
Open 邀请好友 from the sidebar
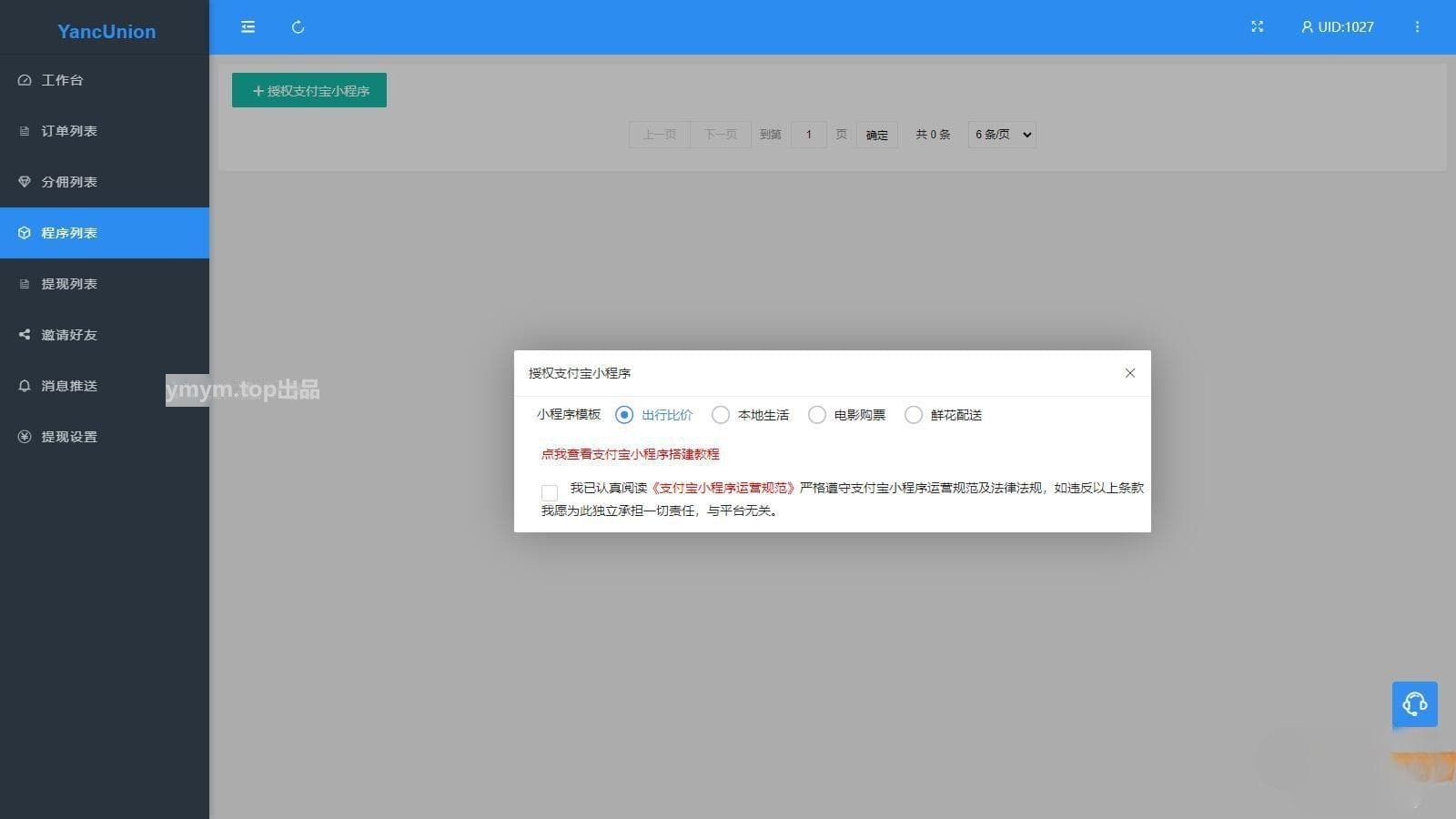[105, 335]
